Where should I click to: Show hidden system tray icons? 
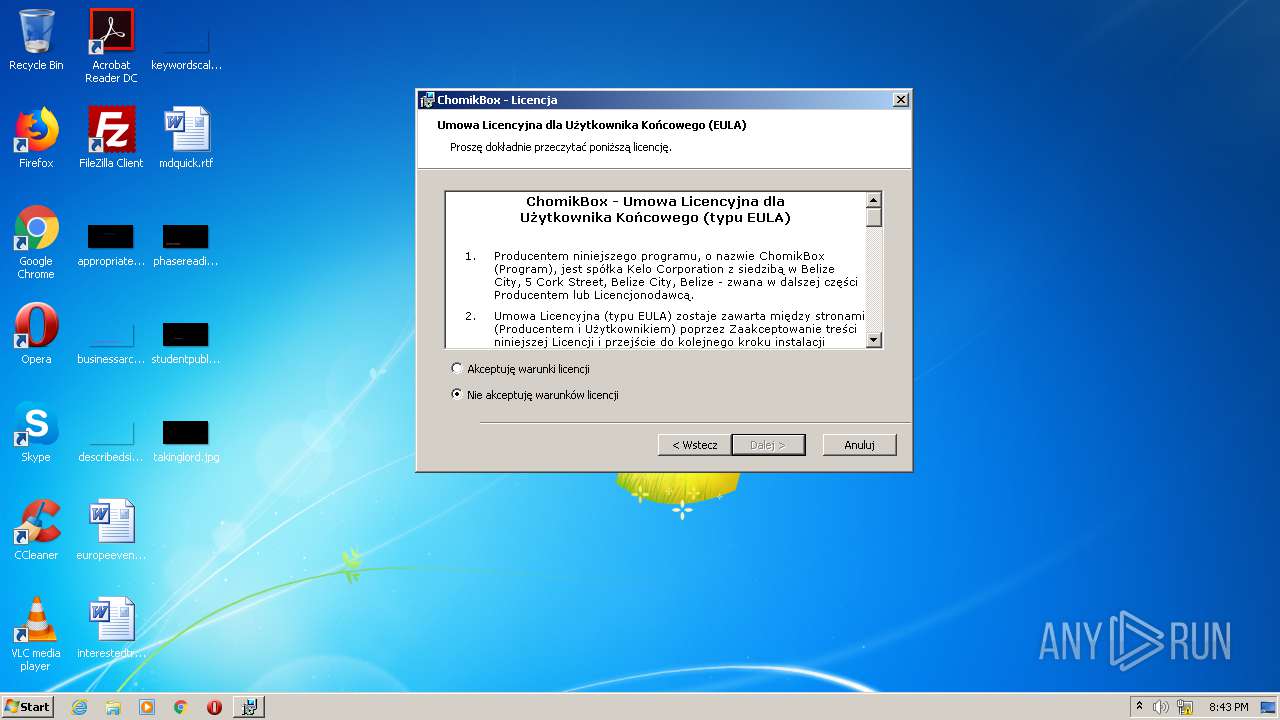point(1139,707)
